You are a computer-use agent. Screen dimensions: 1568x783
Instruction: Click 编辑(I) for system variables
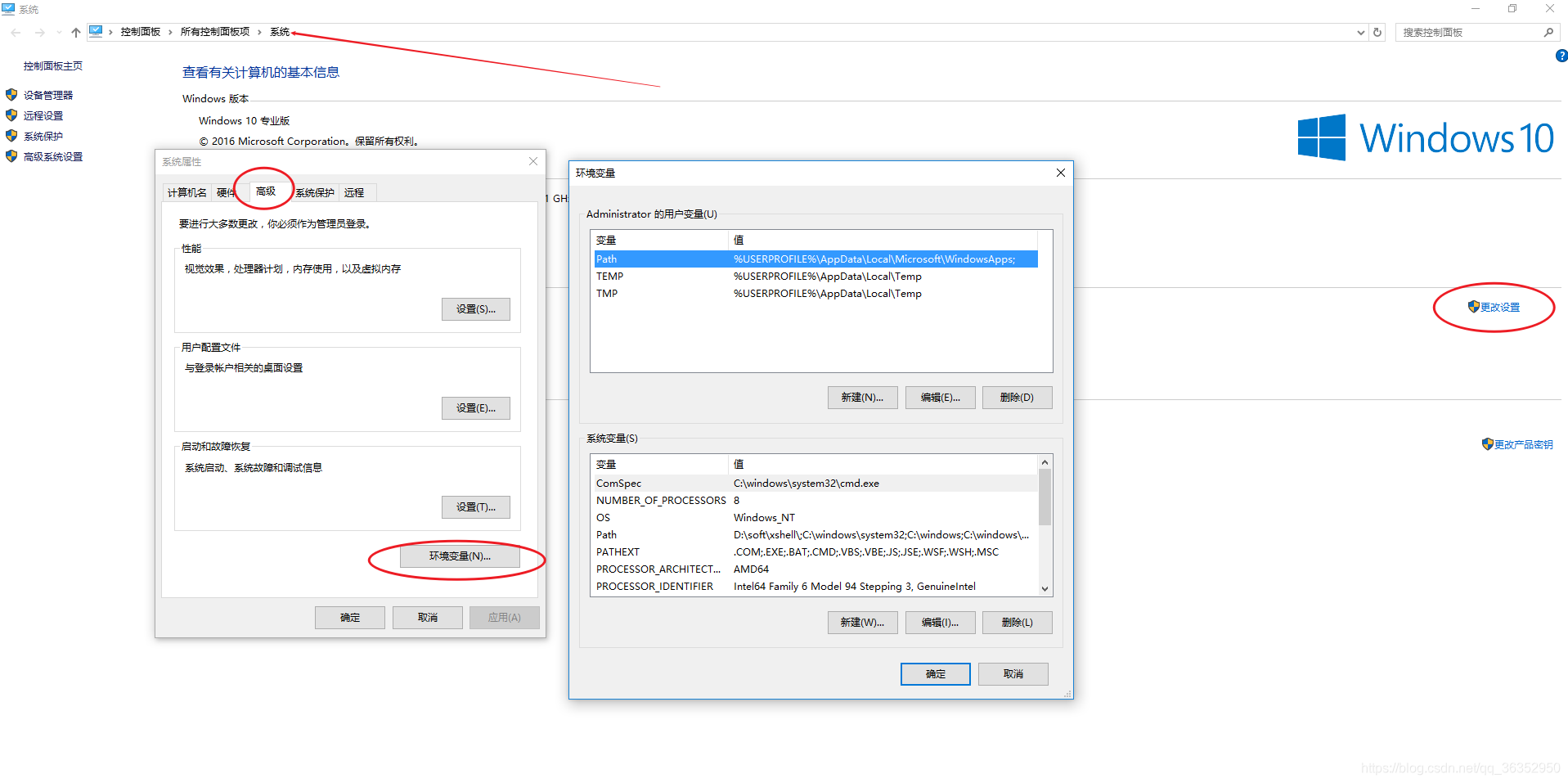pyautogui.click(x=940, y=623)
